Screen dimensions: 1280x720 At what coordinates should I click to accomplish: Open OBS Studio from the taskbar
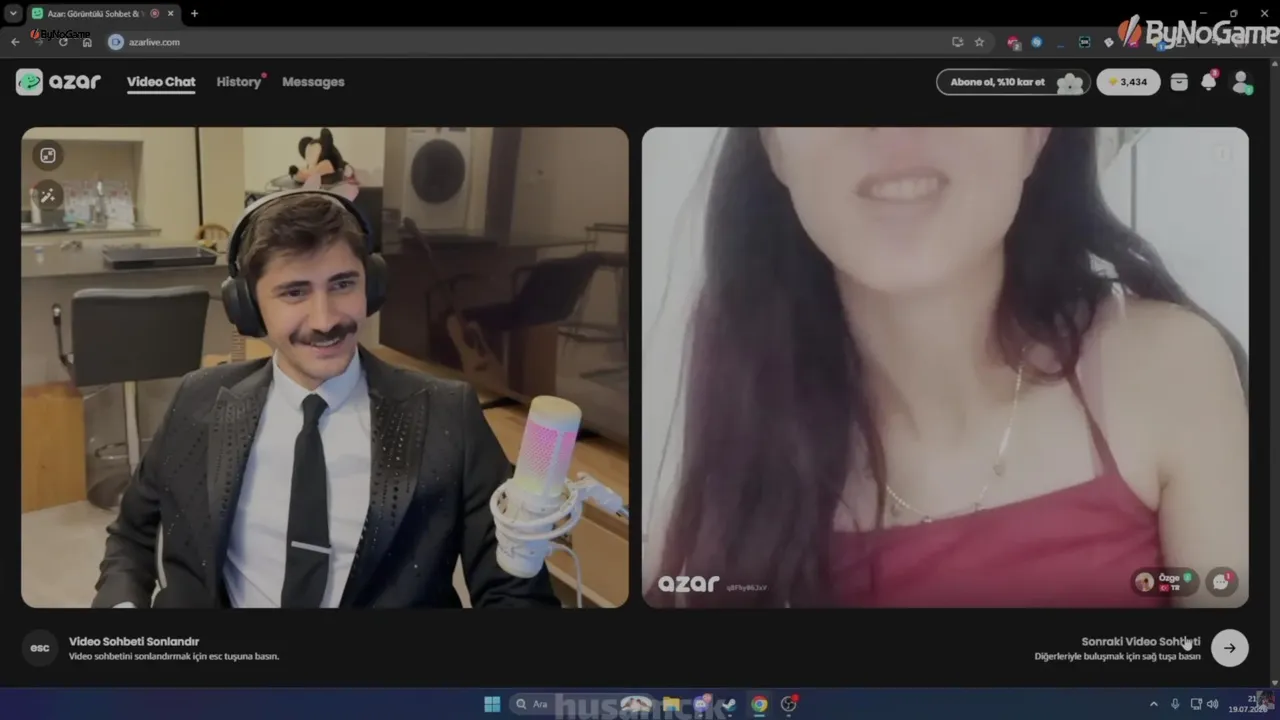click(789, 704)
